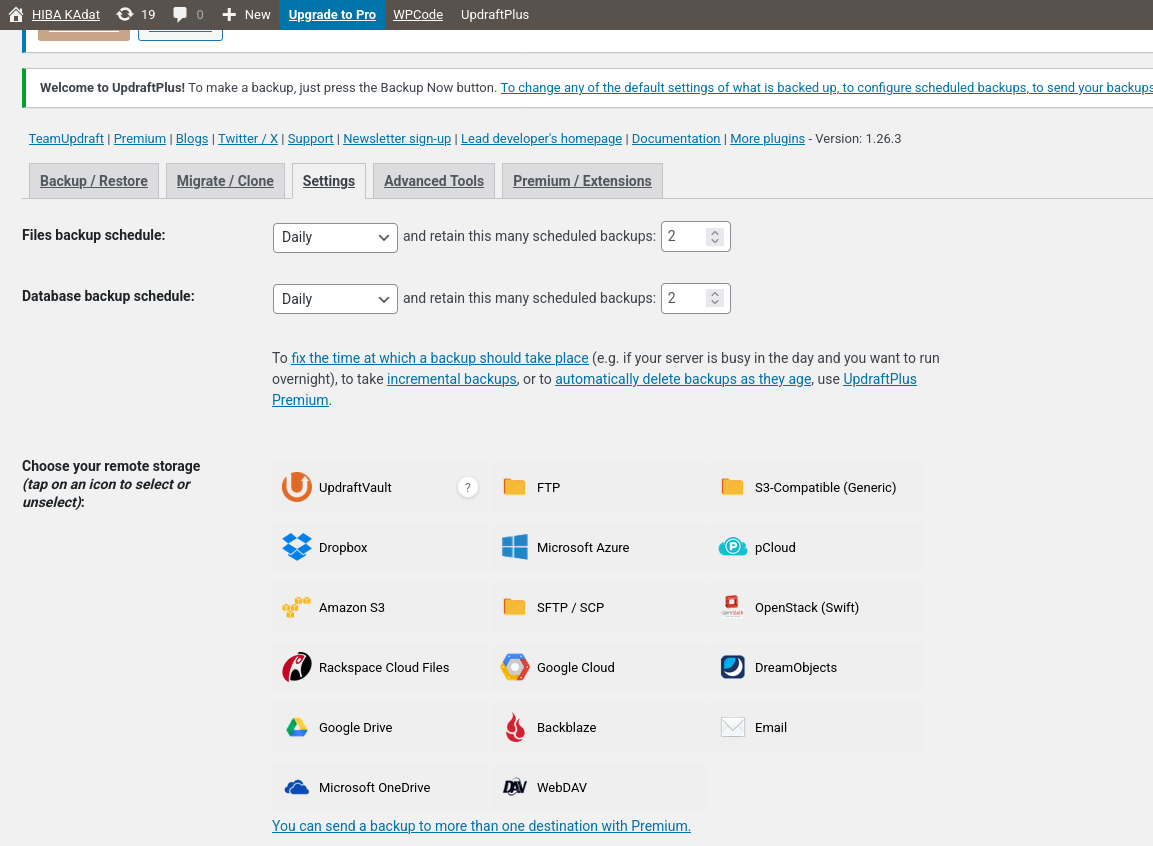Switch to the Backup / Restore tab
The image size is (1153, 846).
(93, 181)
